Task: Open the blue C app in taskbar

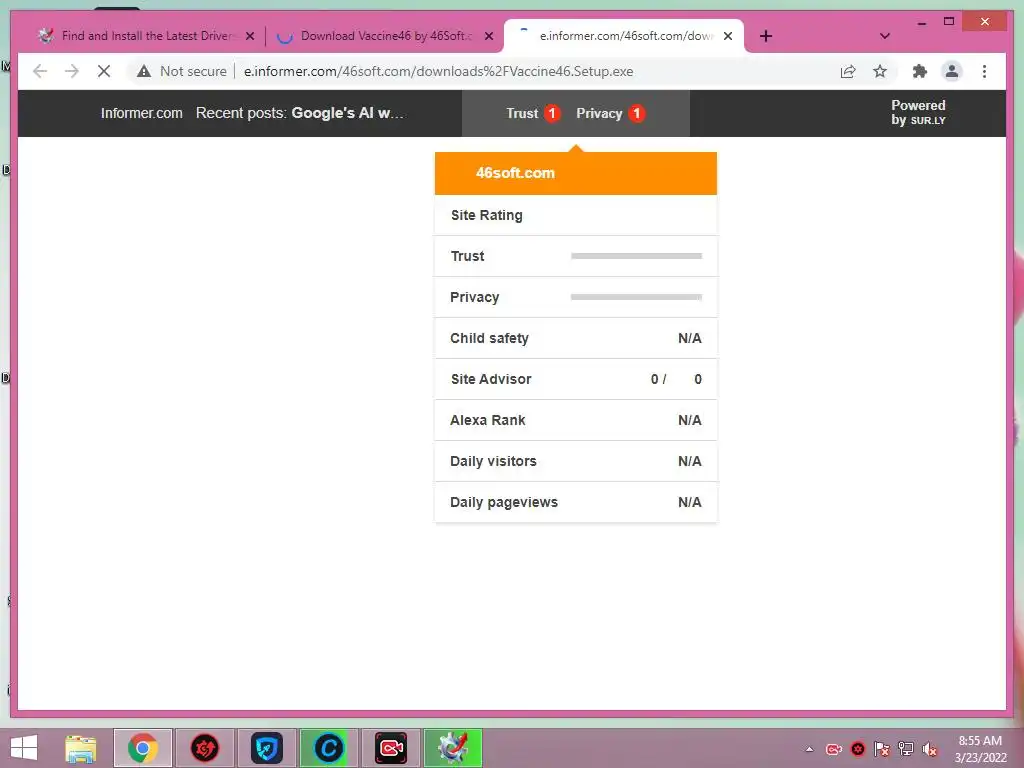Action: [328, 748]
